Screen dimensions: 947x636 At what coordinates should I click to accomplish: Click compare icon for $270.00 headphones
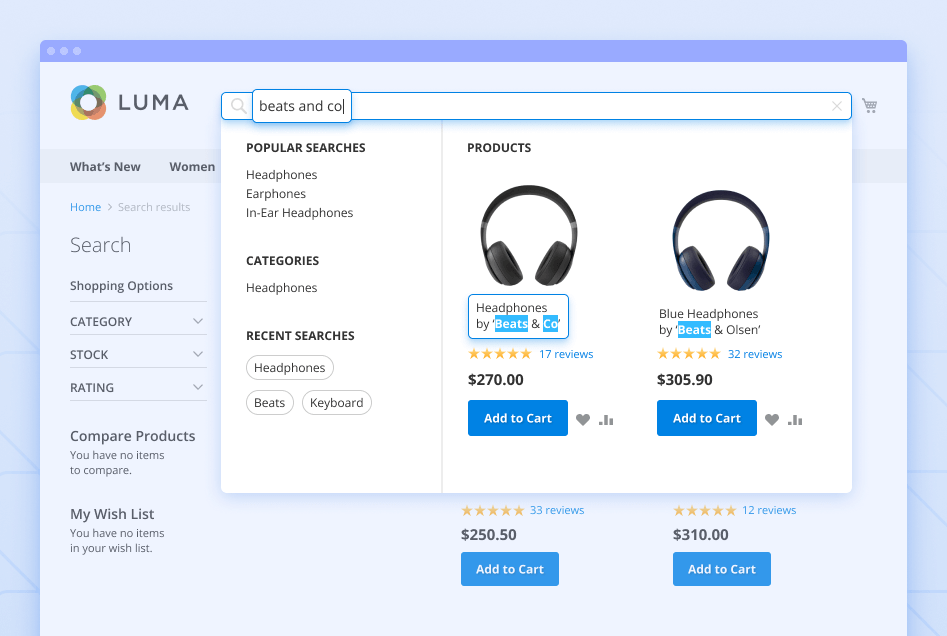click(606, 420)
